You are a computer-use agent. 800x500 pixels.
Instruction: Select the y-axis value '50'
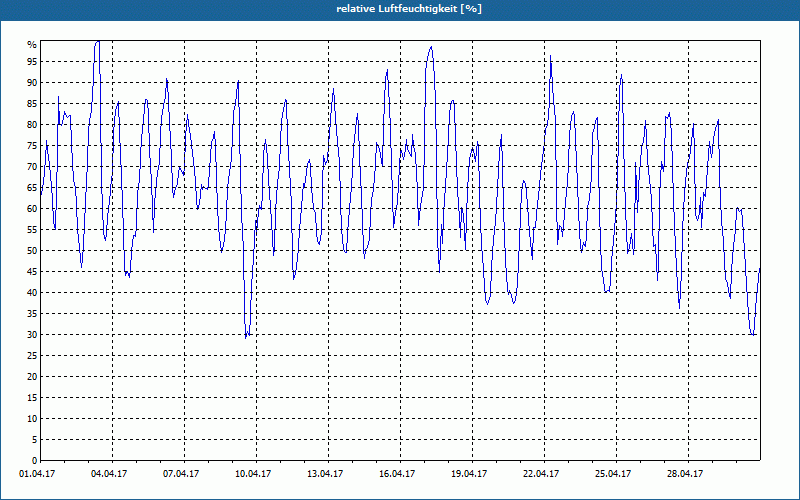(32, 251)
